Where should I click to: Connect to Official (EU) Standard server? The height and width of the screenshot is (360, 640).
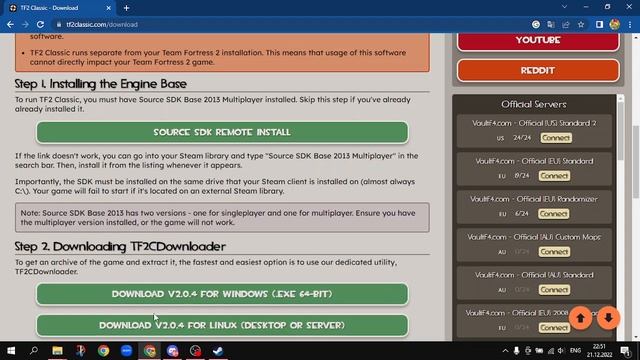[554, 176]
